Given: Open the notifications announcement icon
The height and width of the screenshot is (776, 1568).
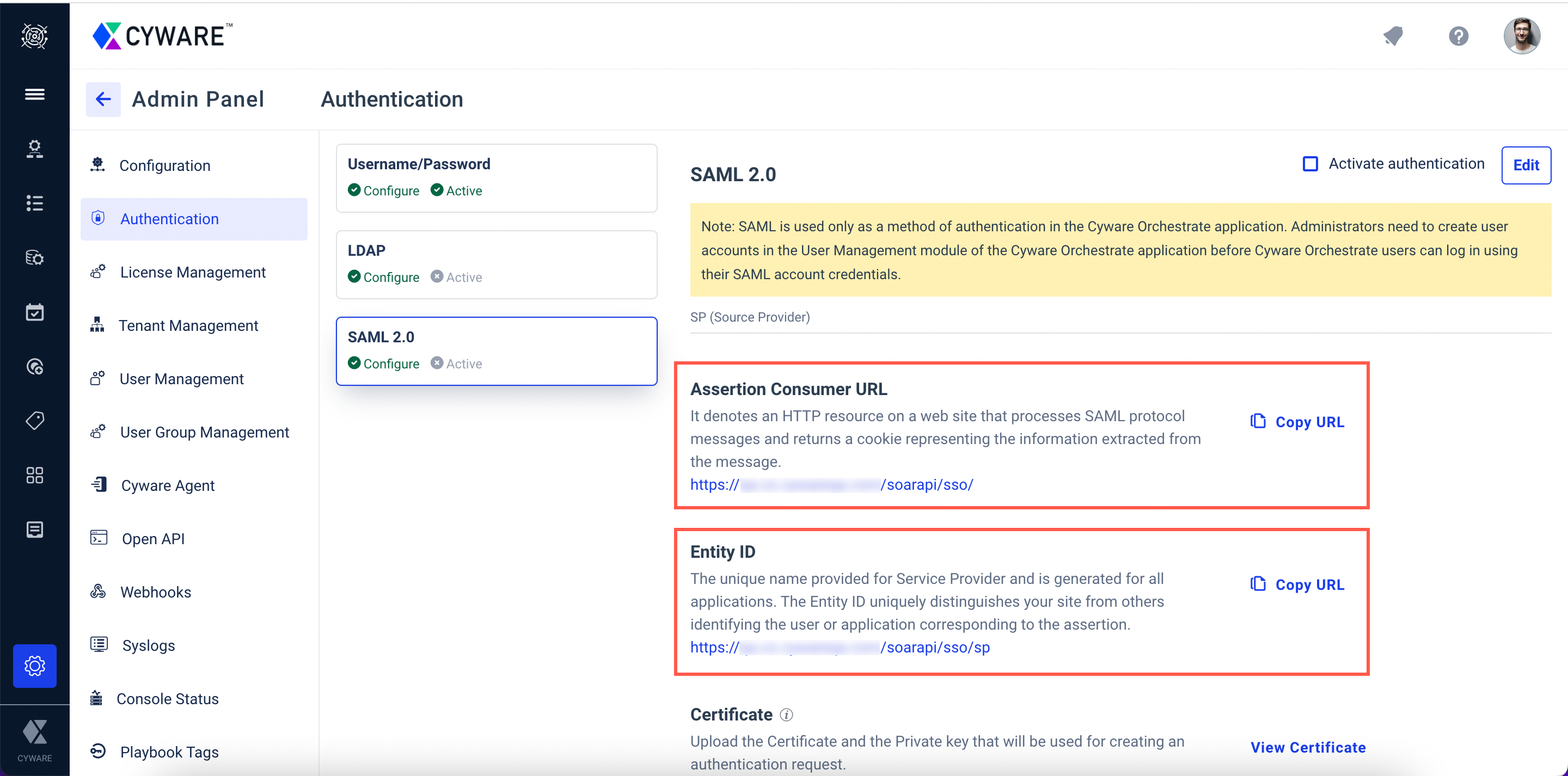Looking at the screenshot, I should coord(1393,36).
